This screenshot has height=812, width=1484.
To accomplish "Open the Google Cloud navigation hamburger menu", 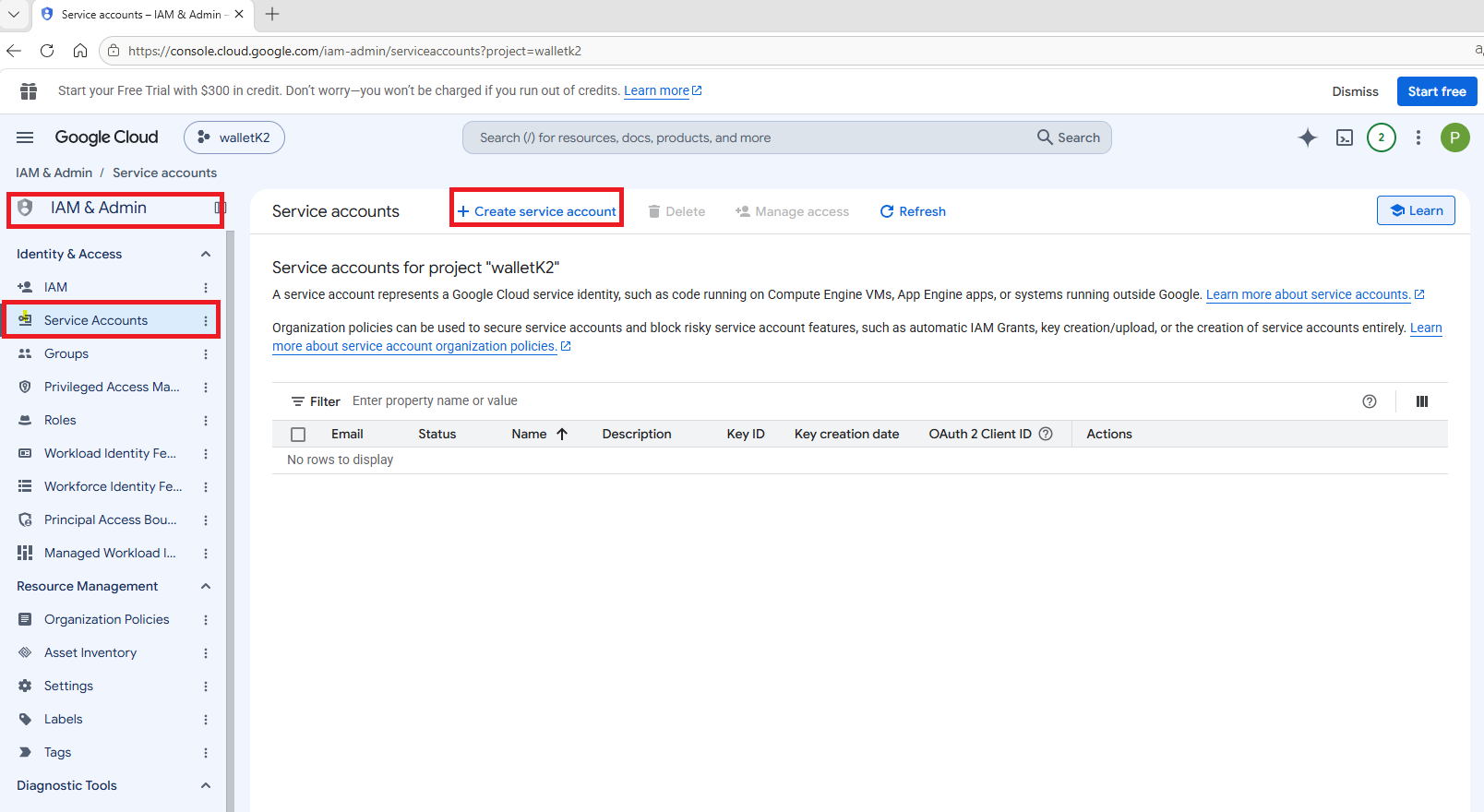I will [x=25, y=137].
